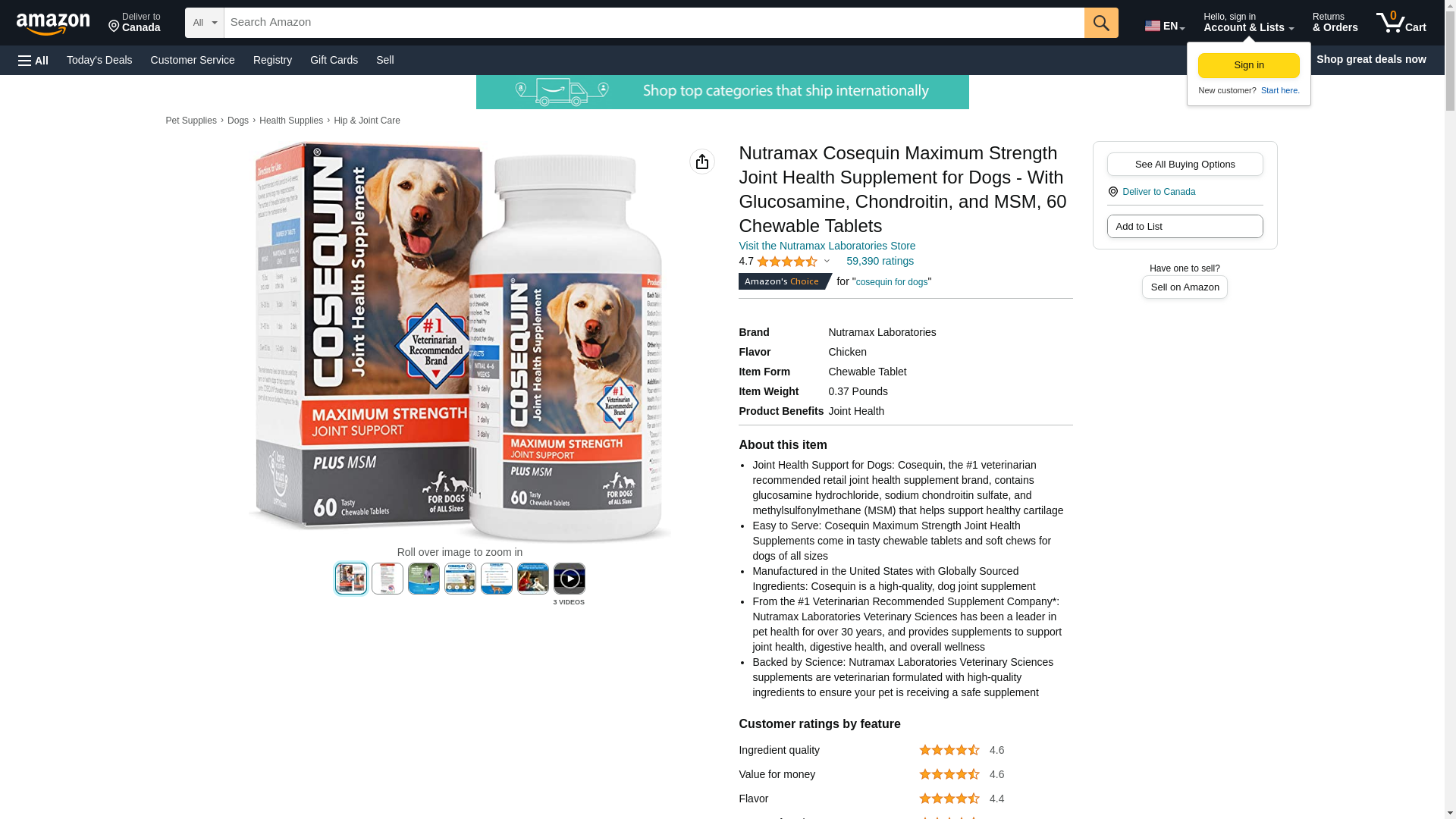Image resolution: width=1456 pixels, height=819 pixels.
Task: Click the Deliver to Canada location icon
Action: [1113, 192]
